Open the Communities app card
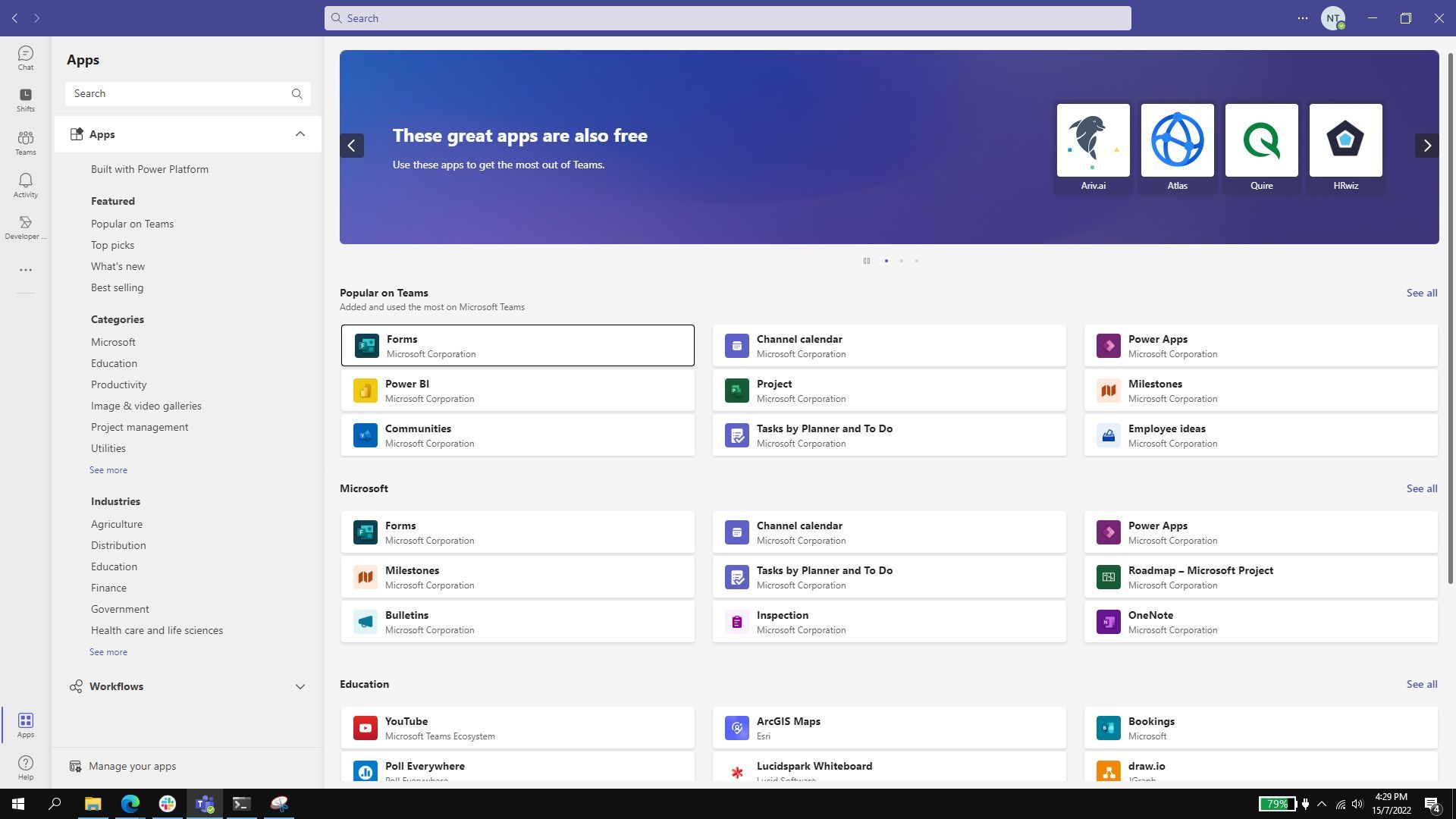This screenshot has height=819, width=1456. point(518,435)
